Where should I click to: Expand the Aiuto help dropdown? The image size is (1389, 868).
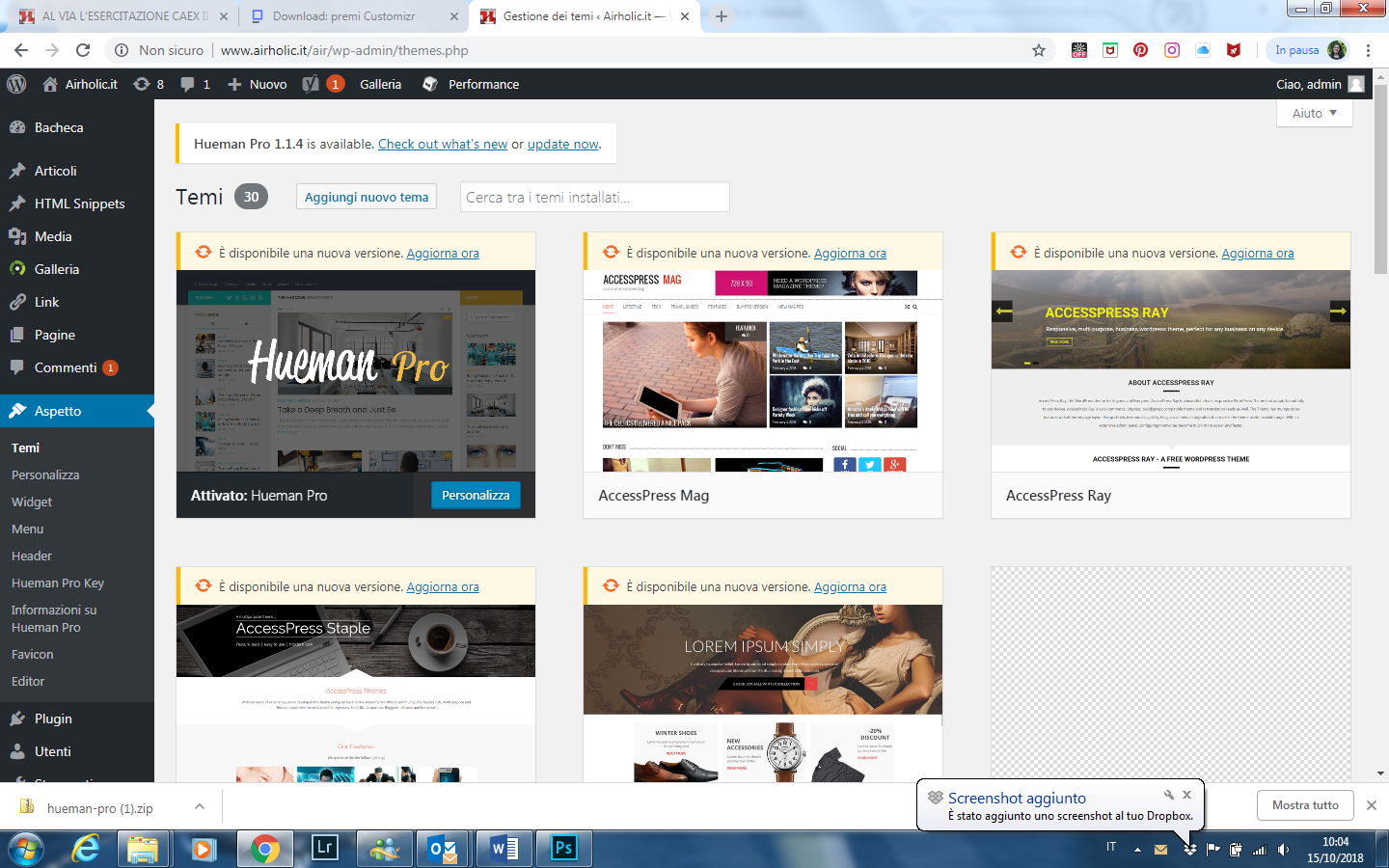click(1314, 113)
